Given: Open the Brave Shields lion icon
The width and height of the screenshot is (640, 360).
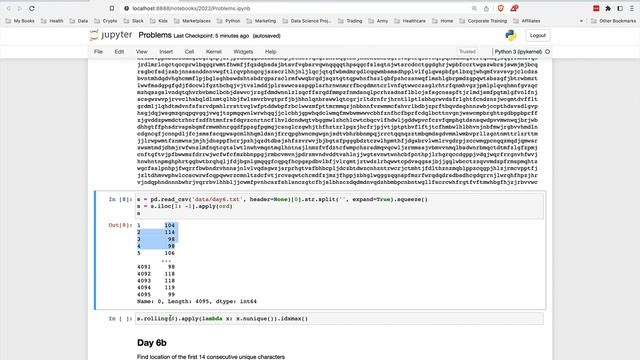Looking at the screenshot, I should [501, 8].
